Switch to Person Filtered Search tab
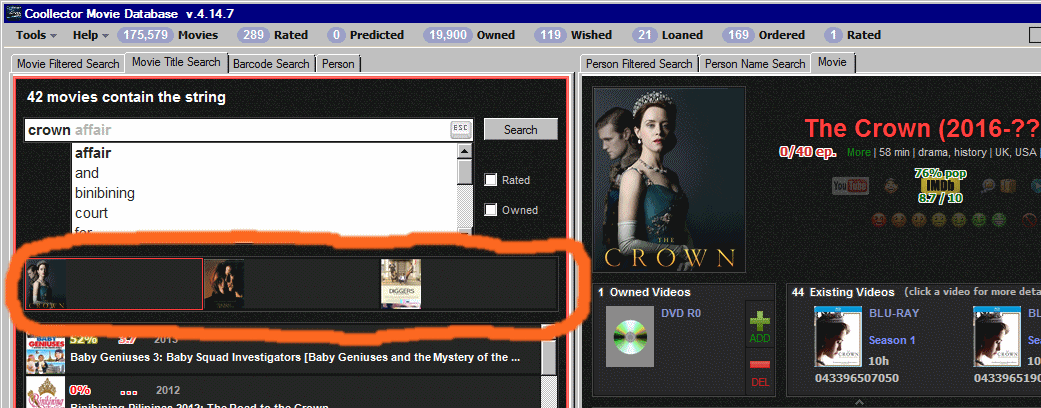This screenshot has height=408, width=1041. 639,64
